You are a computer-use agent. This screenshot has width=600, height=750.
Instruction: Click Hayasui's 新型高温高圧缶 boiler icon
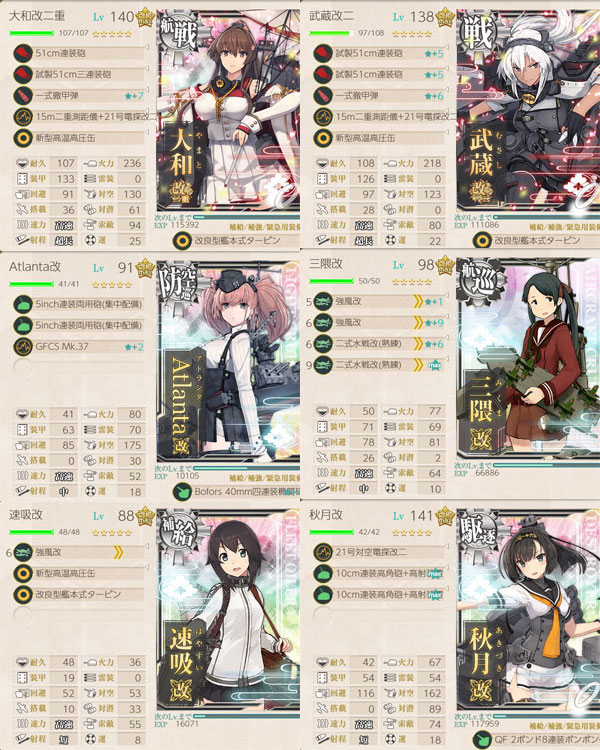23,573
